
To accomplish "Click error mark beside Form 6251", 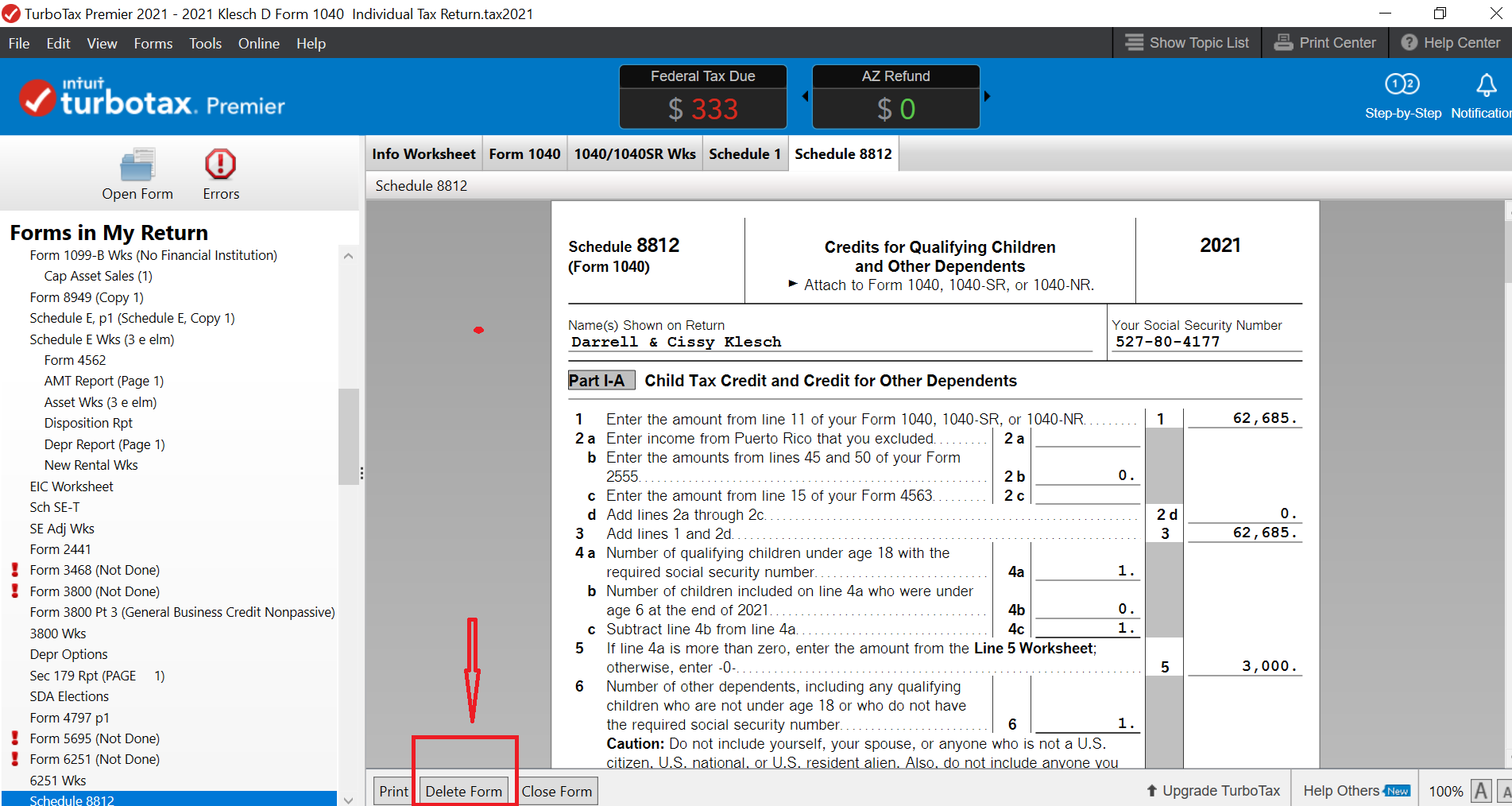I will pyautogui.click(x=14, y=759).
